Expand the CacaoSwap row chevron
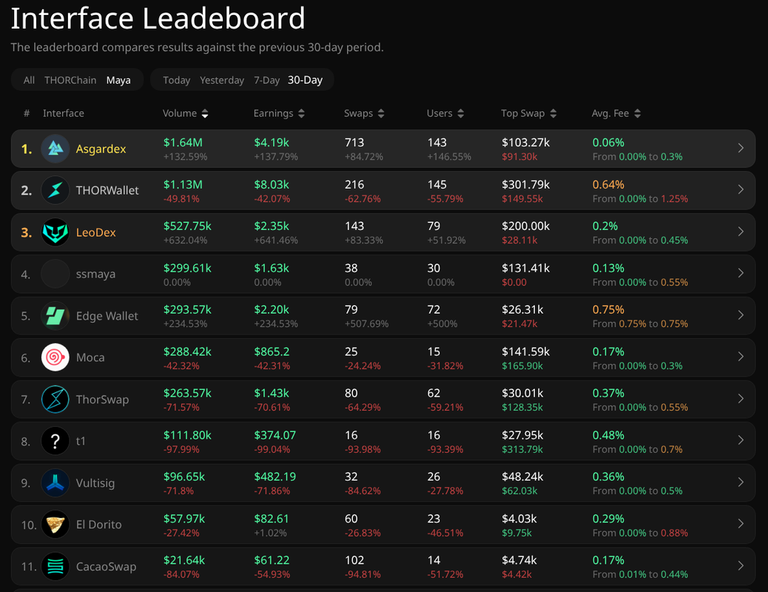 (x=741, y=566)
